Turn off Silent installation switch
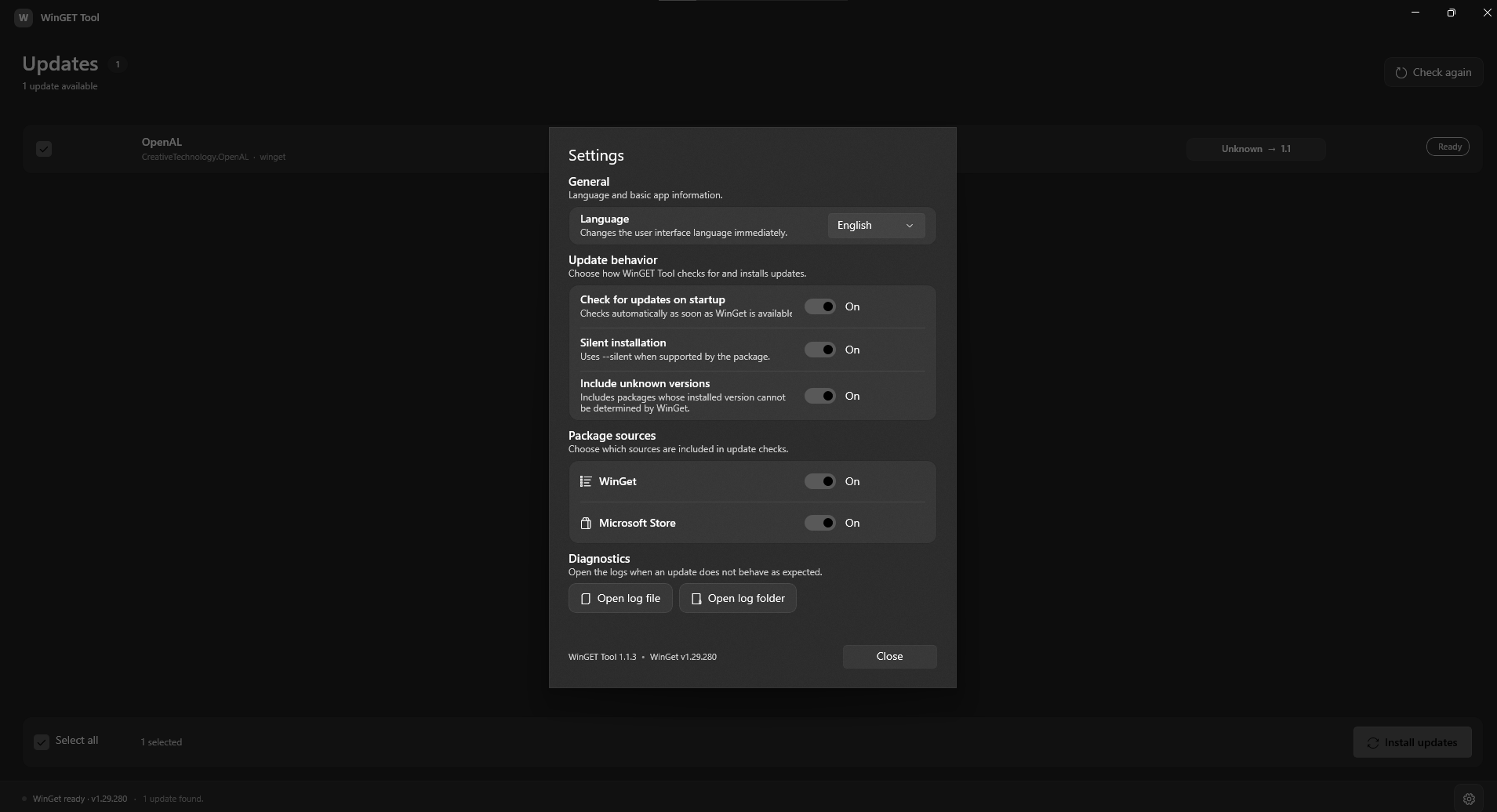The width and height of the screenshot is (1497, 812). pyautogui.click(x=820, y=350)
